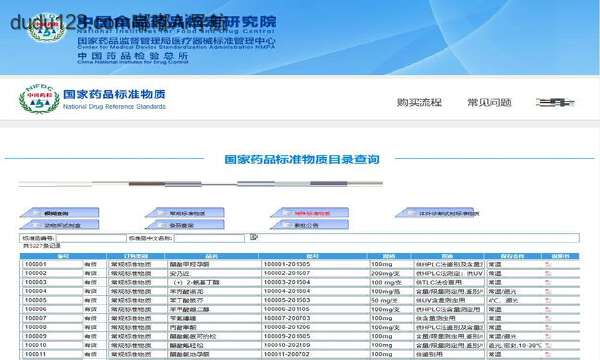Open the 购买流程 navigation item
This screenshot has width=600, height=360.
(419, 103)
